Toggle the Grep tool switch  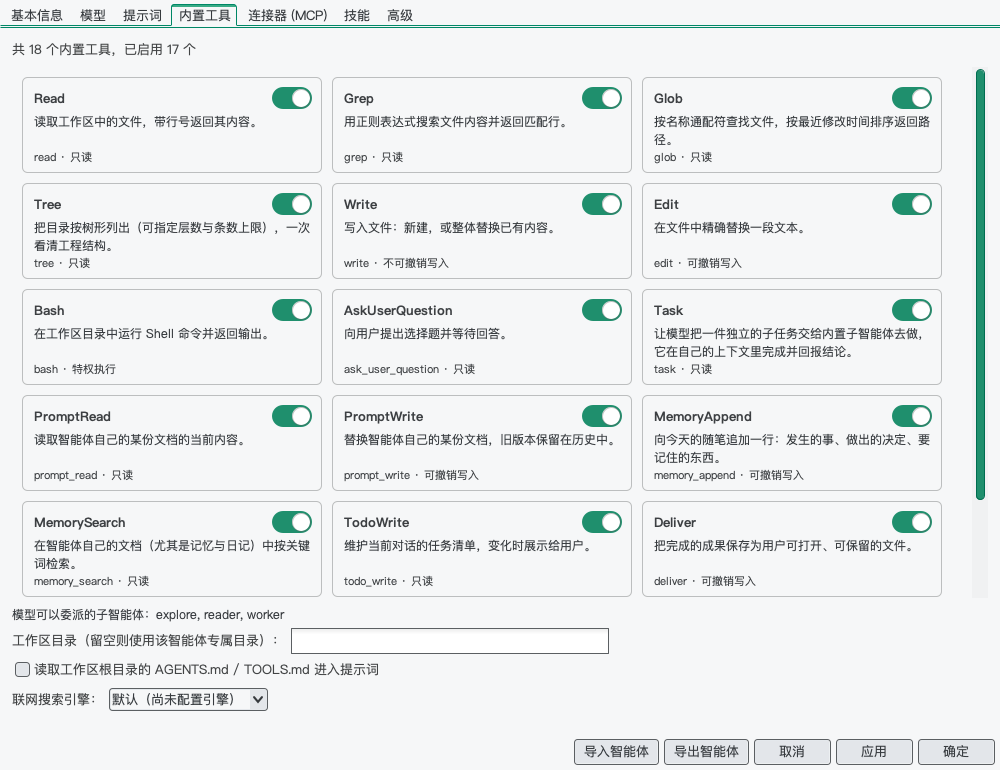click(x=601, y=98)
